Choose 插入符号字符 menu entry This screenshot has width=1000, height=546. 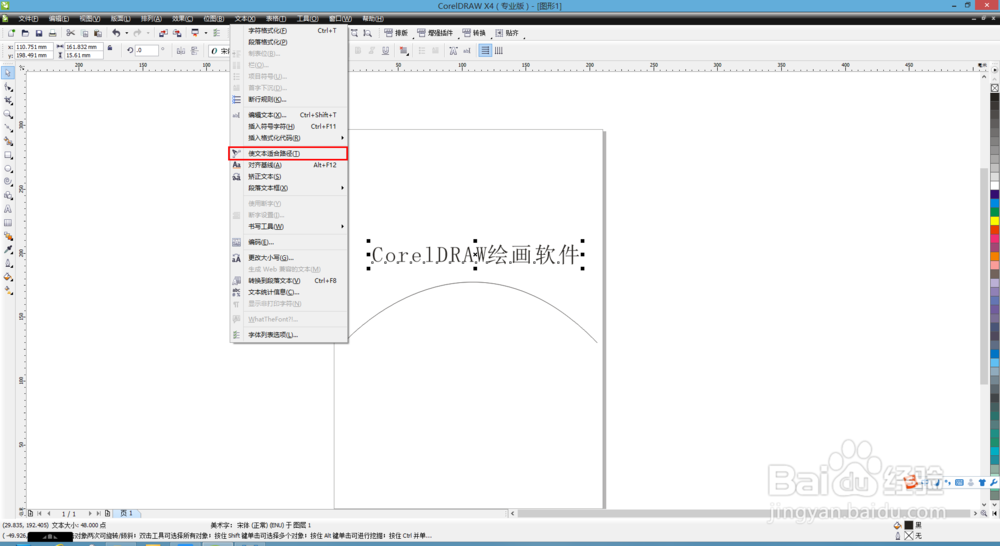(288, 126)
